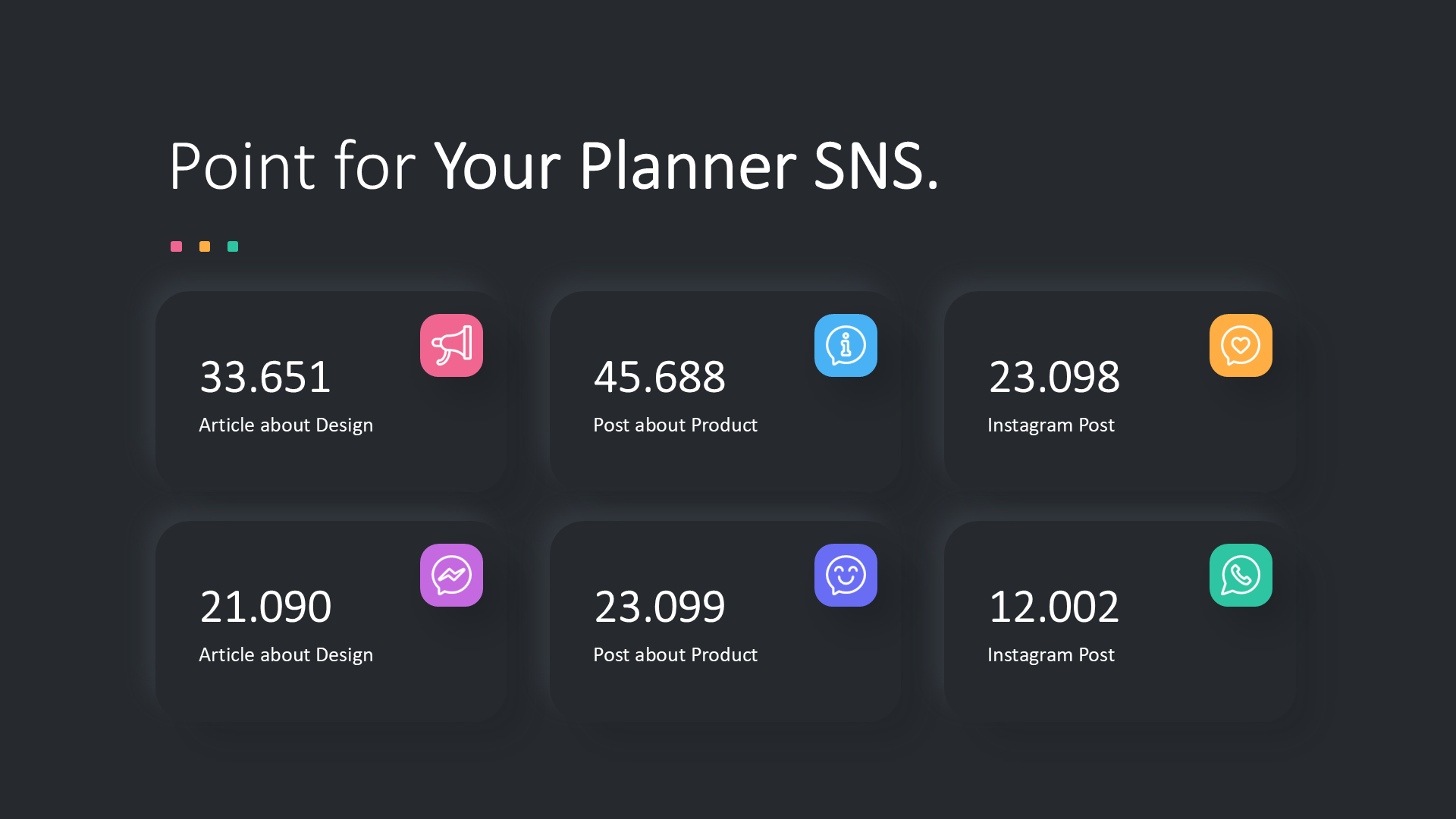Click the indigo smiley chat icon

pos(846,576)
